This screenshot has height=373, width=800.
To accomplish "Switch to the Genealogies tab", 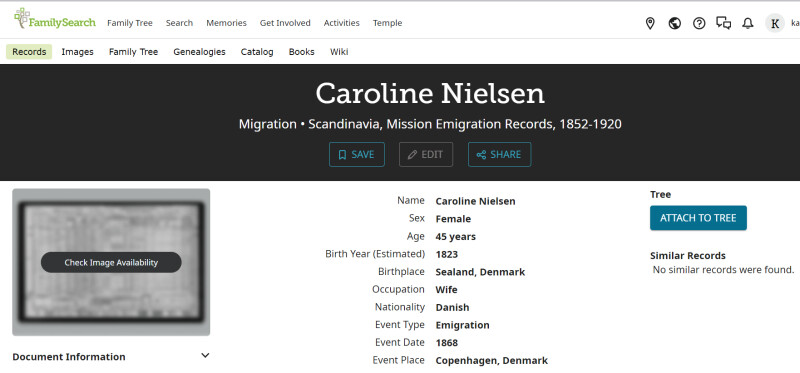I will point(199,52).
